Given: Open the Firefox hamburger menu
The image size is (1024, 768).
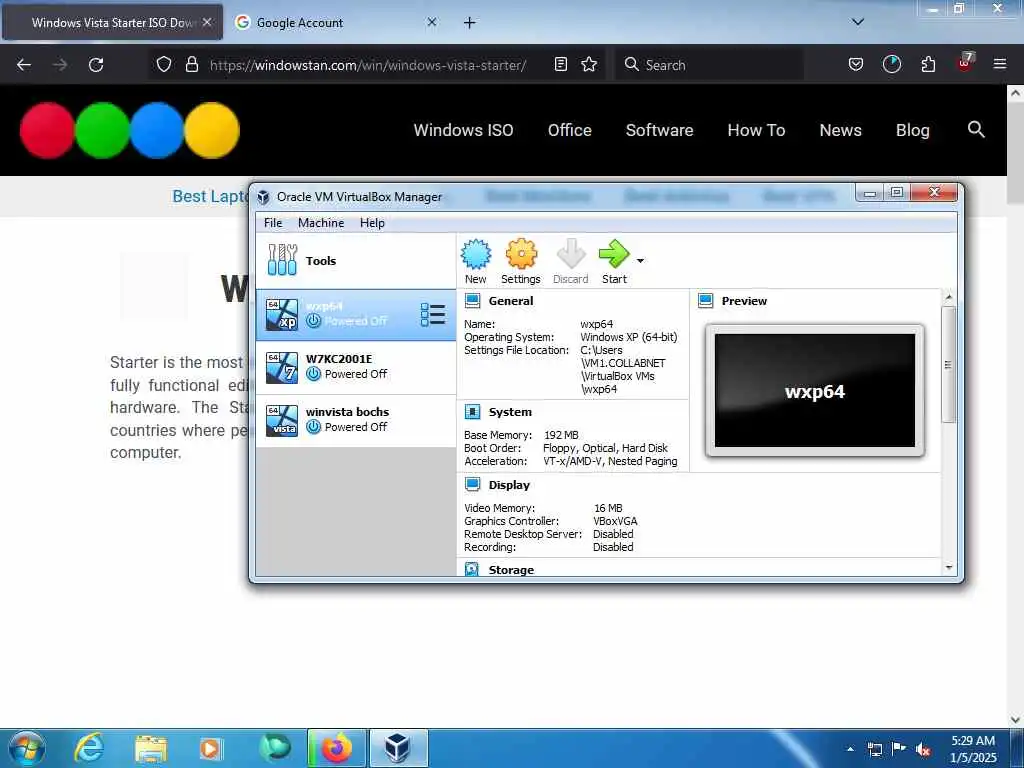Looking at the screenshot, I should [1000, 64].
